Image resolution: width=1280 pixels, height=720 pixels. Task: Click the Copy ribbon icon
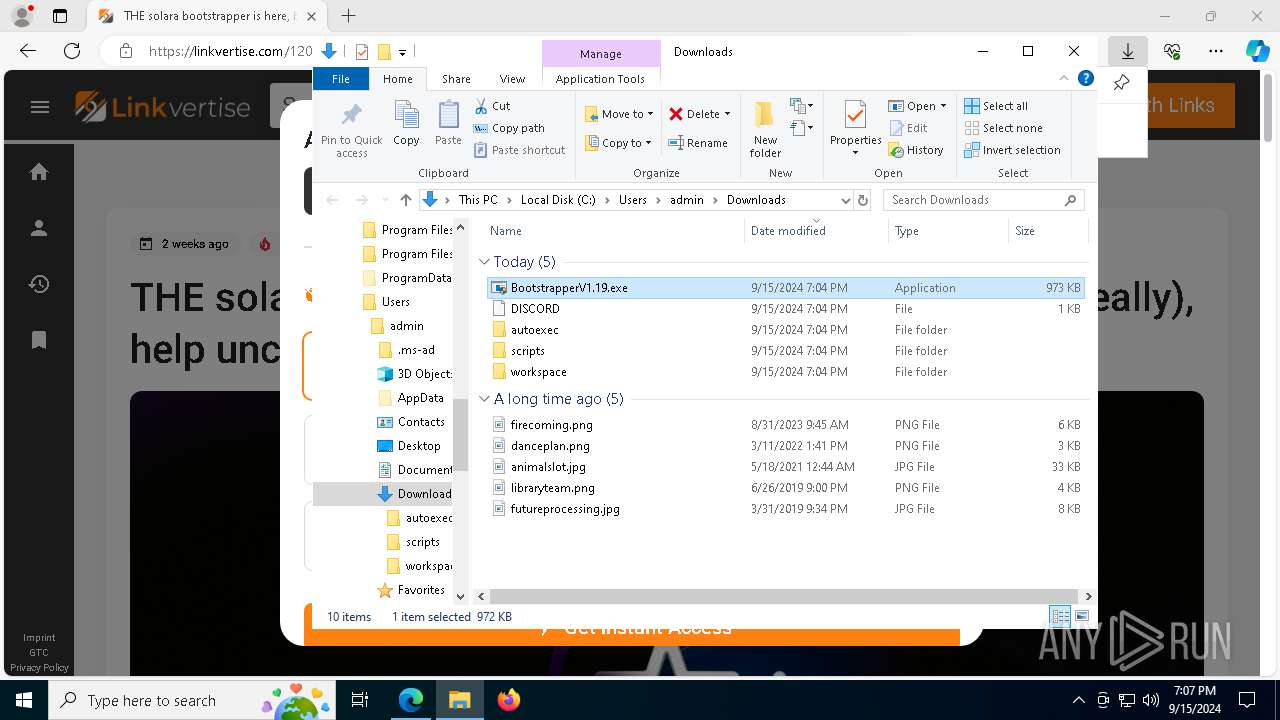click(406, 116)
